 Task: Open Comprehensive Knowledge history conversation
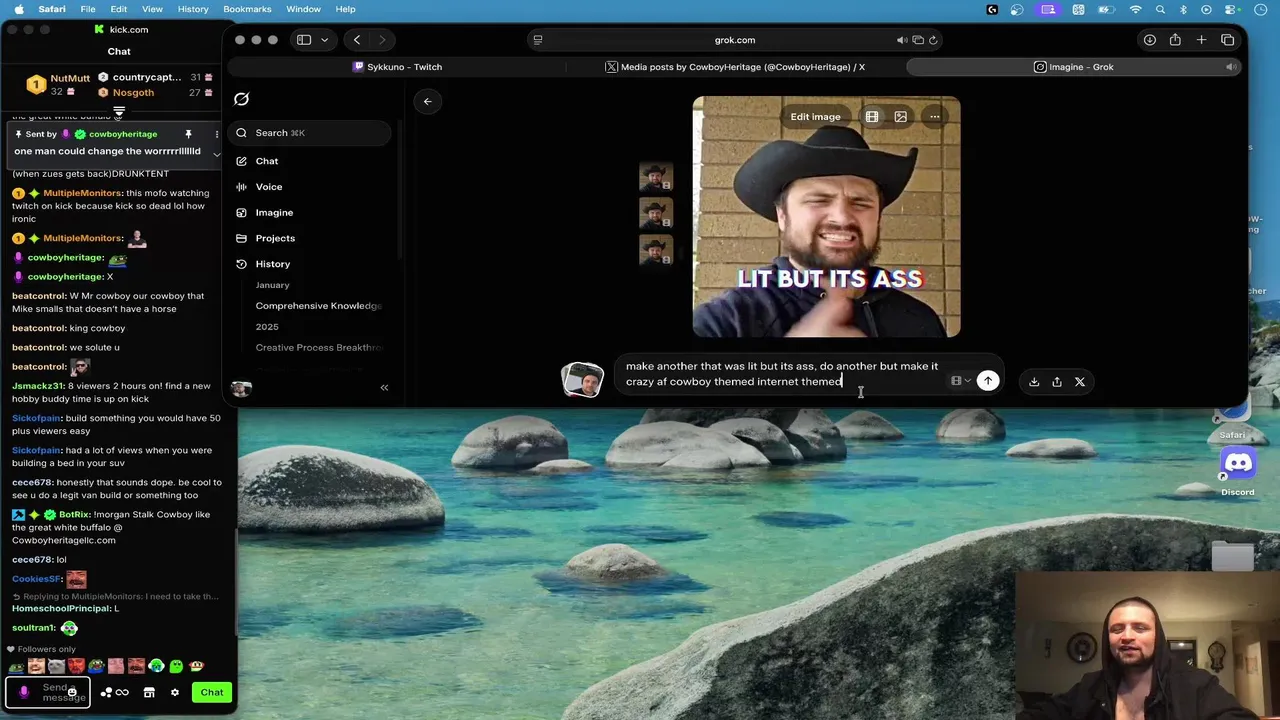click(318, 306)
